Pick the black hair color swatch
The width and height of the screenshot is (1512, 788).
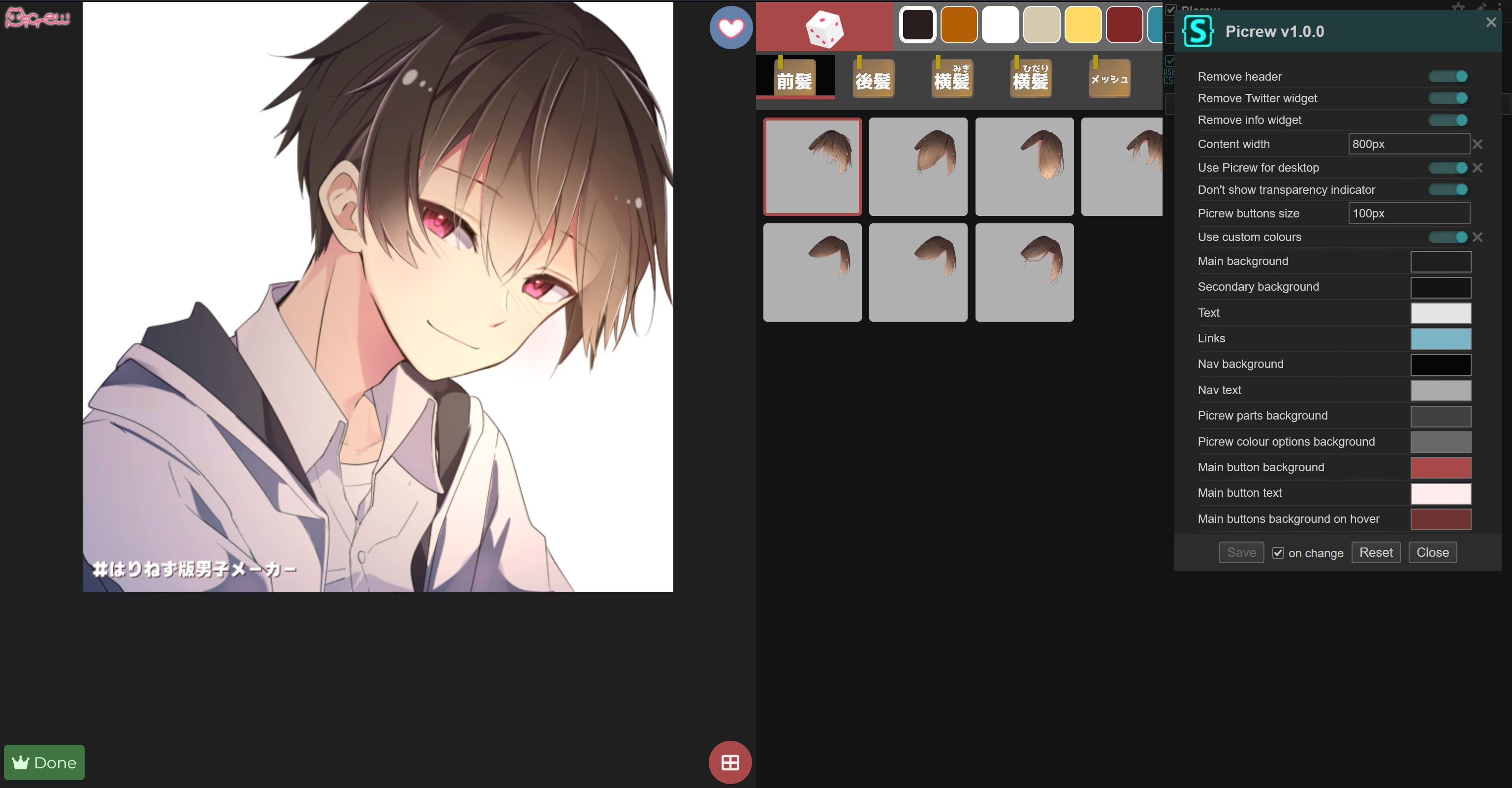tap(917, 25)
